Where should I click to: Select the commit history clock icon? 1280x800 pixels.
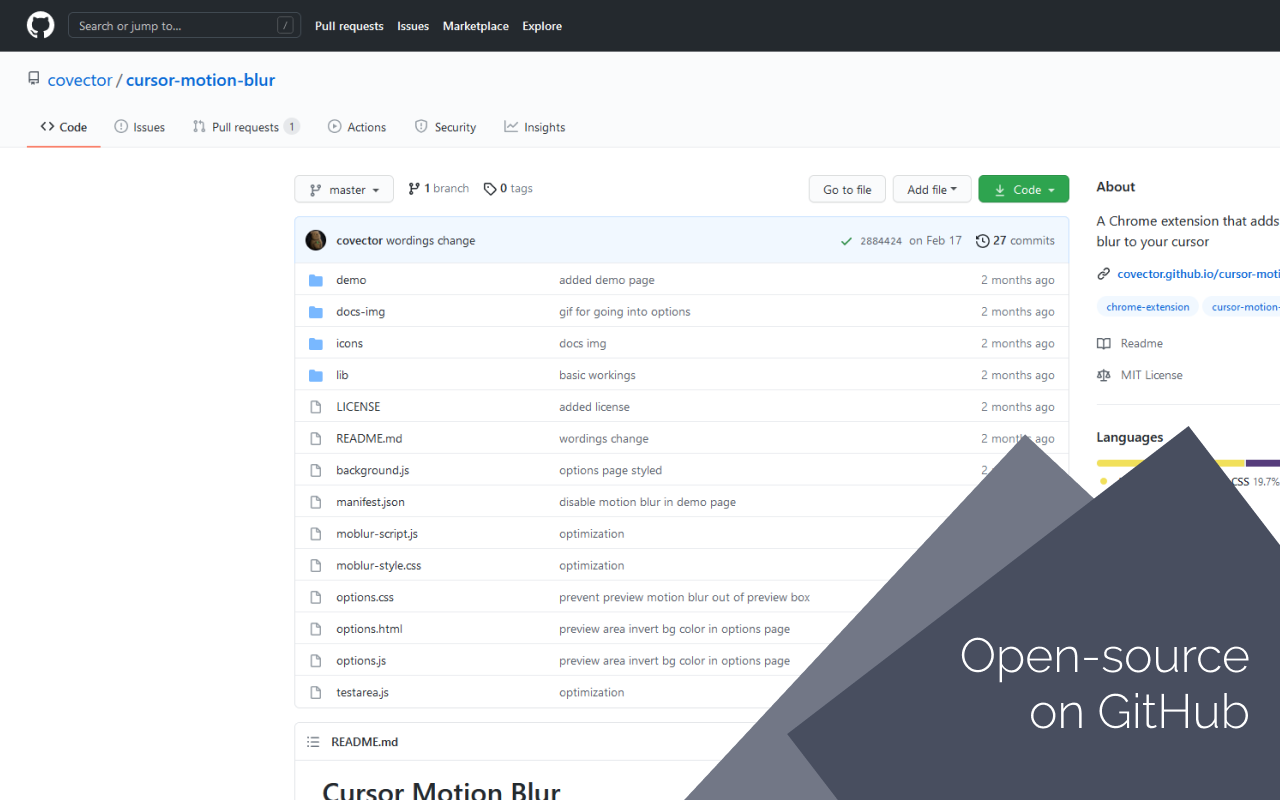pos(983,241)
